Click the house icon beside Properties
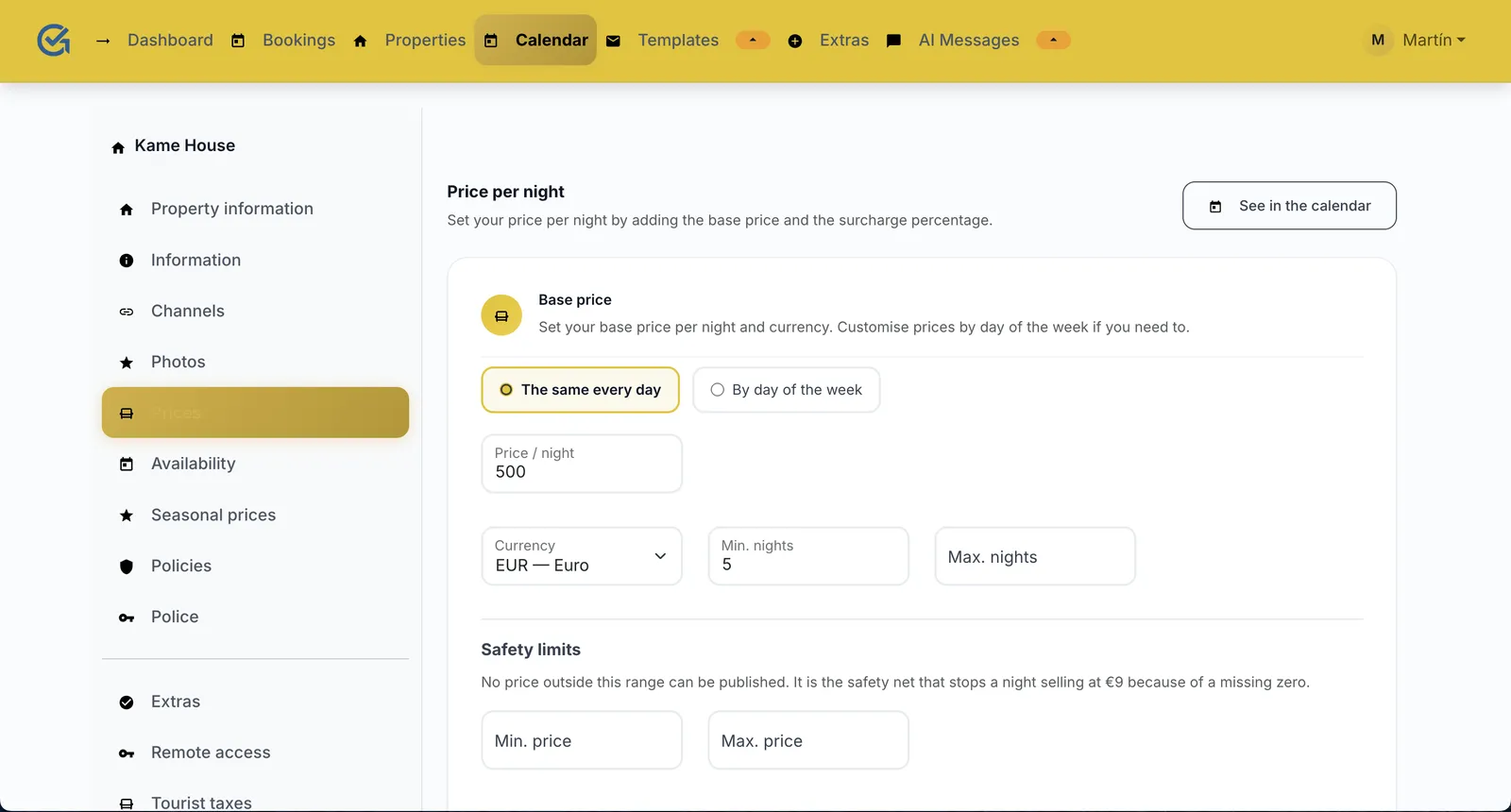Viewport: 1511px width, 812px height. tap(360, 41)
